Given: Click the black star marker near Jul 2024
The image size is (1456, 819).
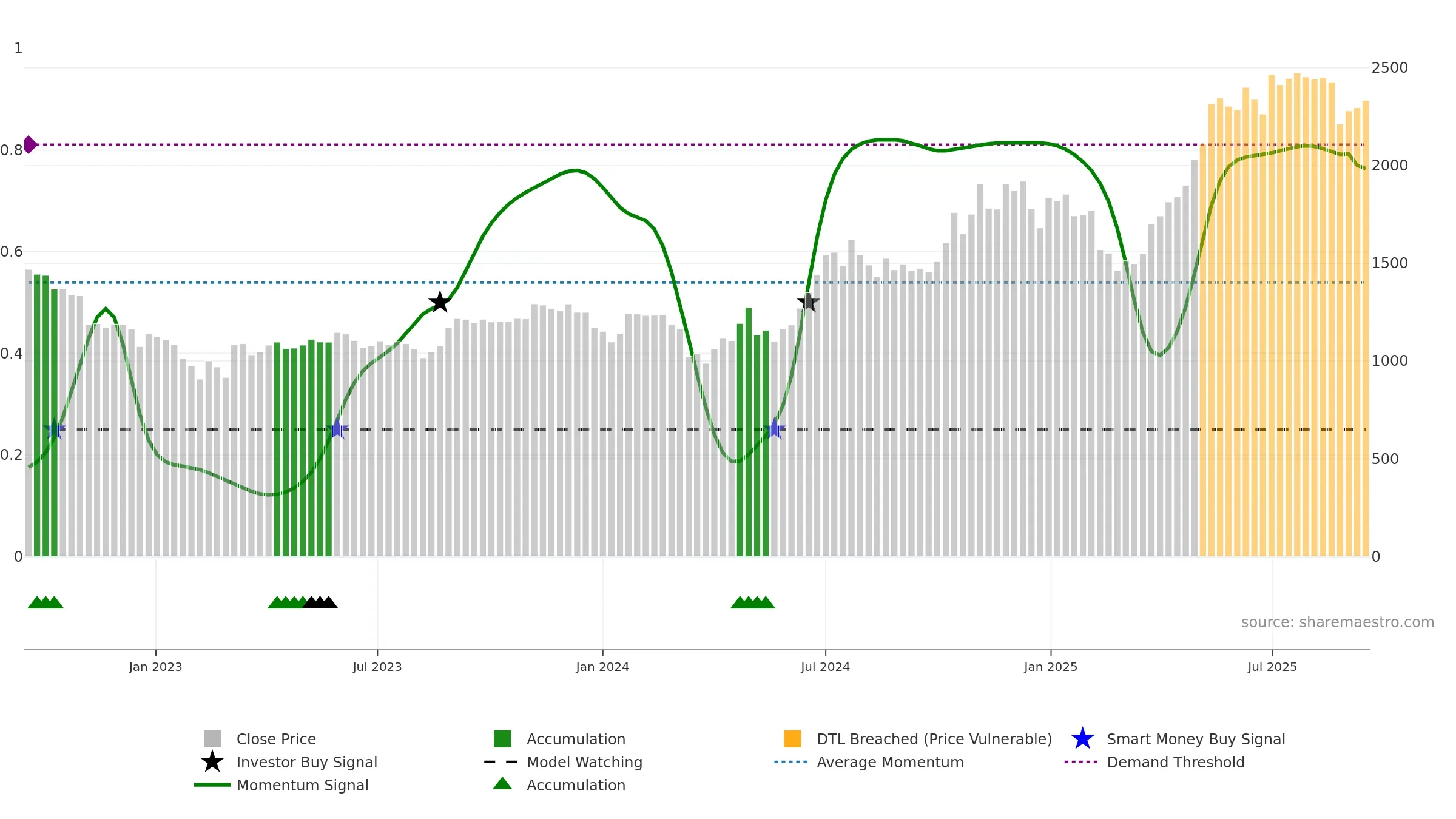Looking at the screenshot, I should (808, 302).
